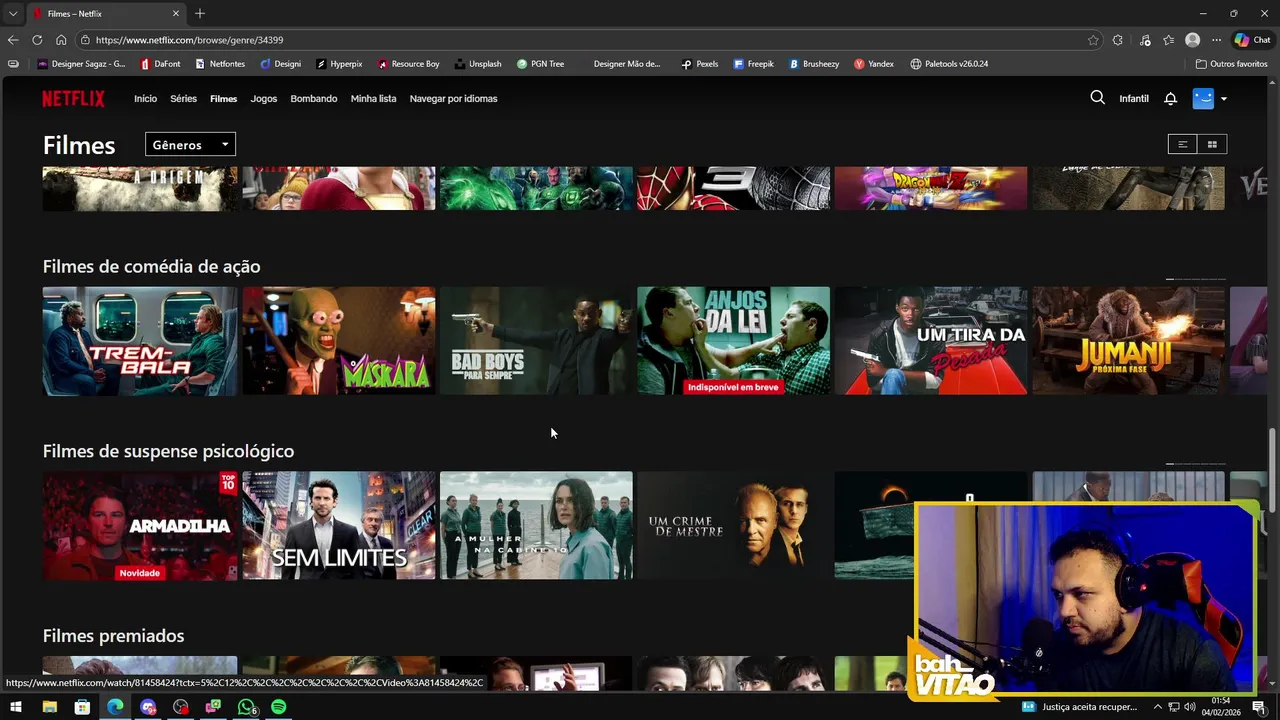
Task: Open the Trem-Bala movie thumbnail
Action: 140,341
